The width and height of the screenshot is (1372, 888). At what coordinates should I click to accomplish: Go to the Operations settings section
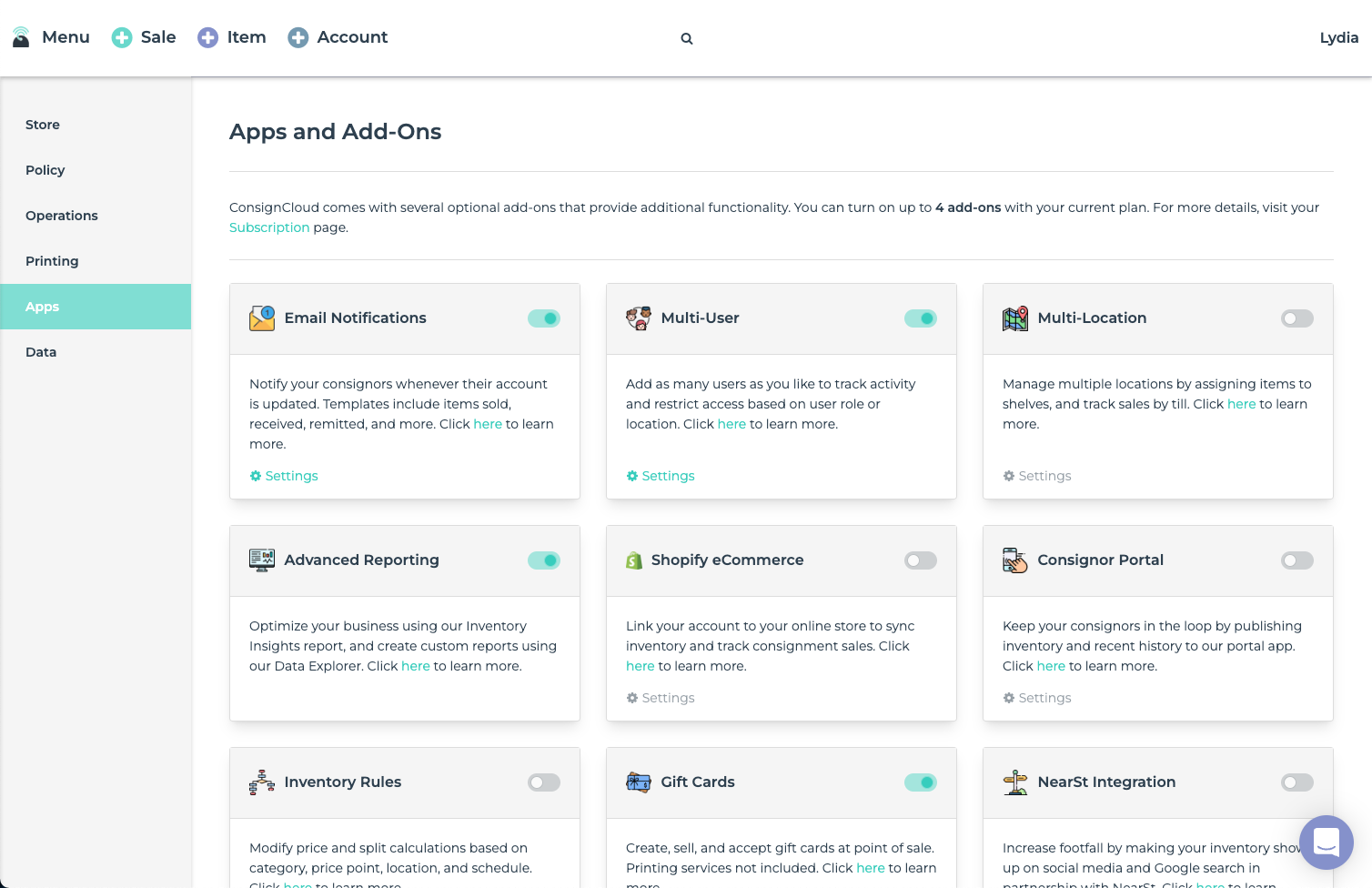[62, 216]
